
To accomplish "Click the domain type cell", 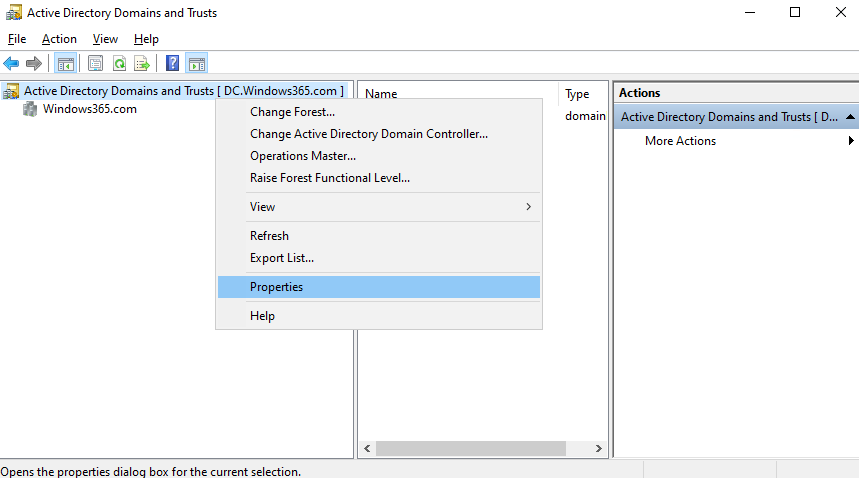I will (585, 116).
